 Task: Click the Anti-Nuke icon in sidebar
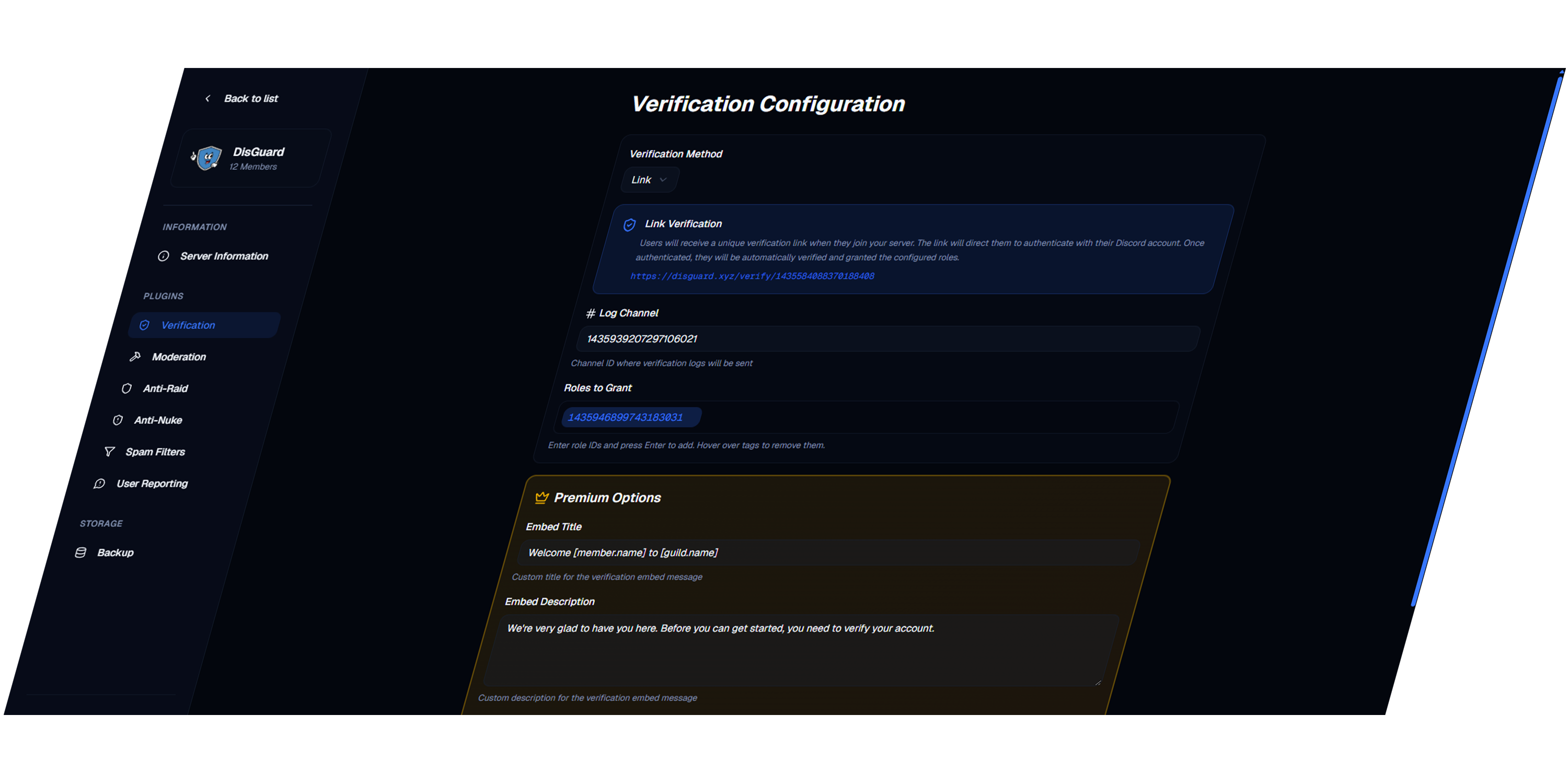click(x=118, y=420)
